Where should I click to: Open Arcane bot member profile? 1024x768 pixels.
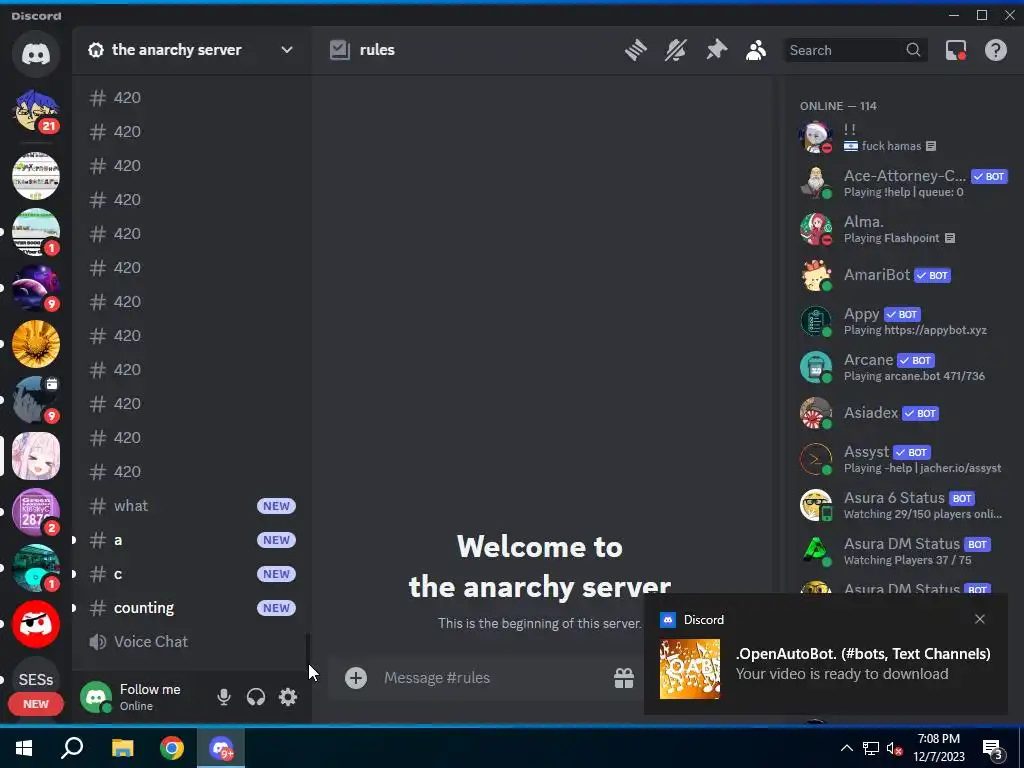[904, 367]
